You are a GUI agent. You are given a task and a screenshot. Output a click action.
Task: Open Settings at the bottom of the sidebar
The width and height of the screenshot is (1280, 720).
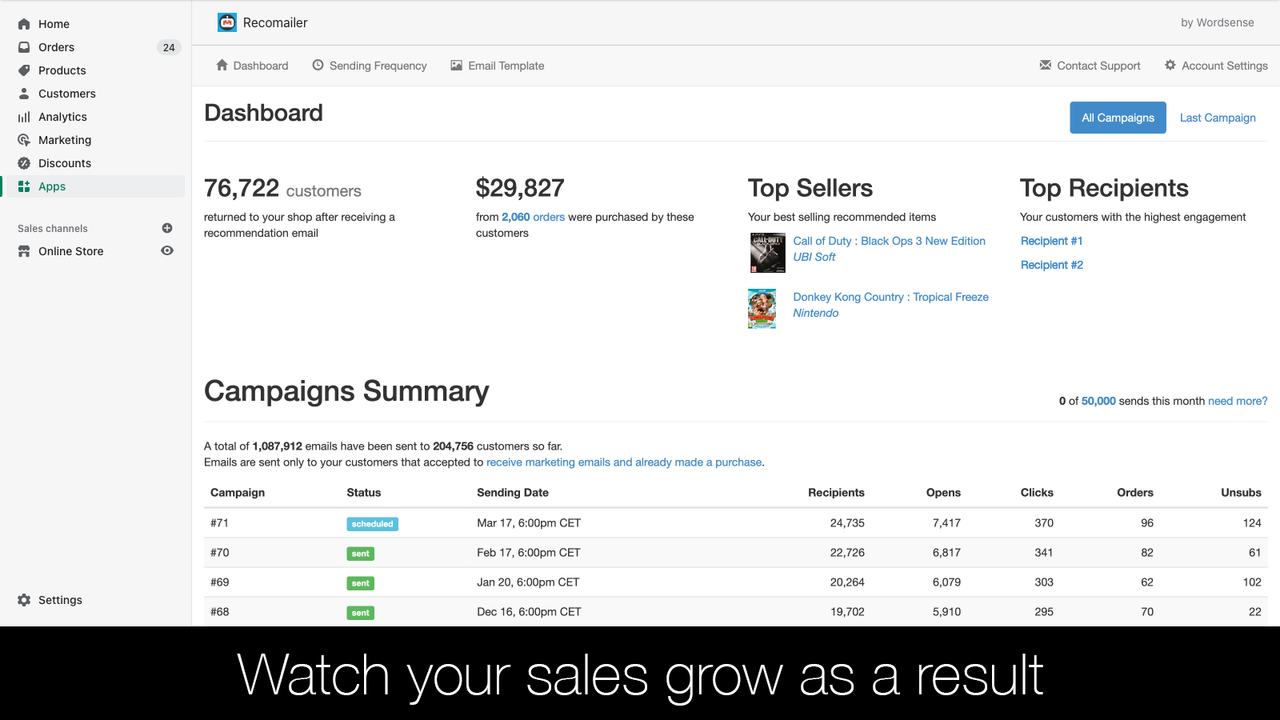pos(48,599)
